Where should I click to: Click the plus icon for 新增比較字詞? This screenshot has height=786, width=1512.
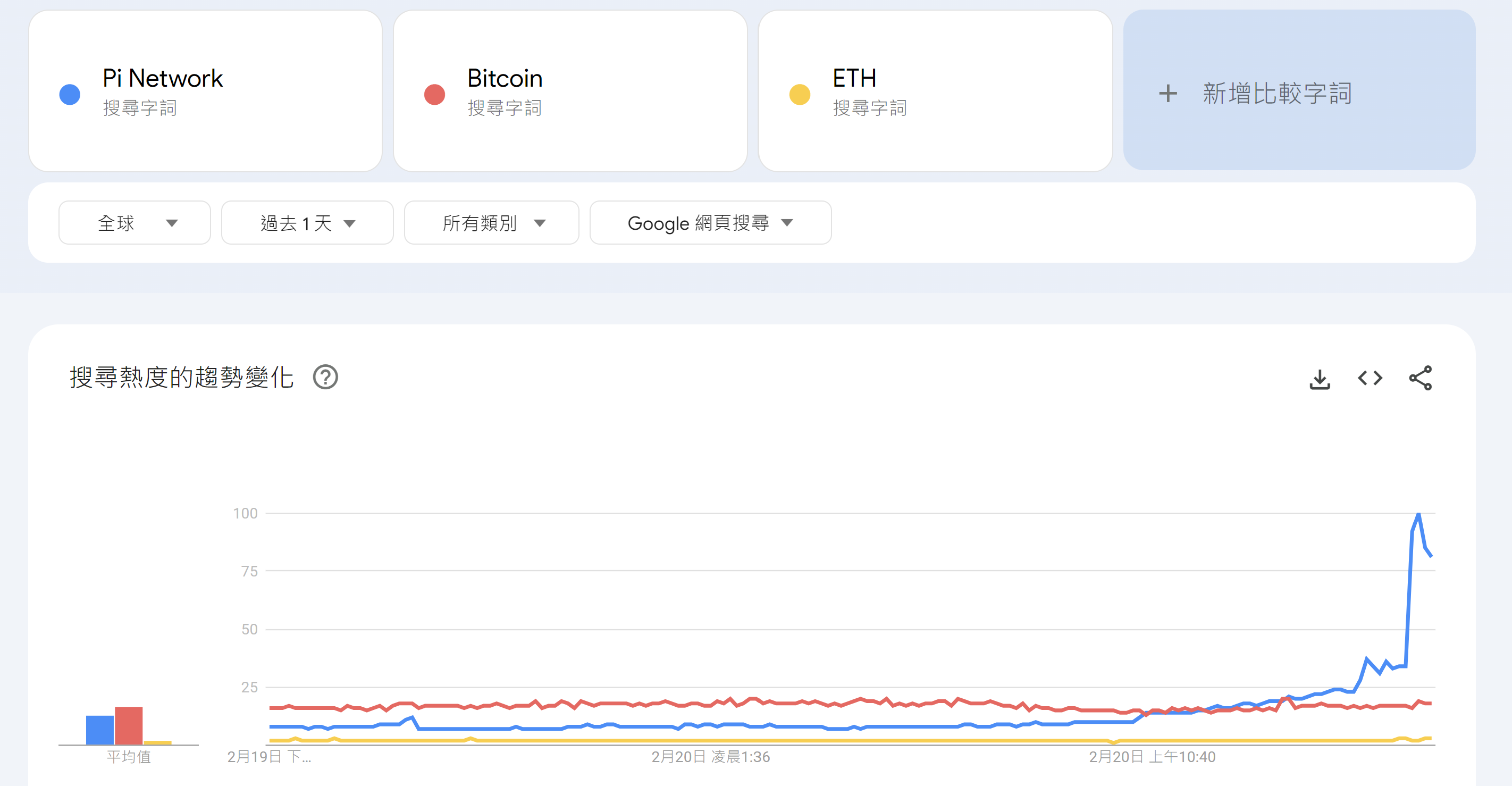(1168, 94)
